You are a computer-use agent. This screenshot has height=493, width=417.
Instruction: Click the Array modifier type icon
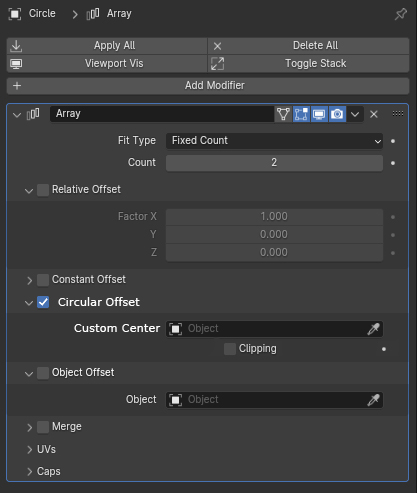[33, 114]
